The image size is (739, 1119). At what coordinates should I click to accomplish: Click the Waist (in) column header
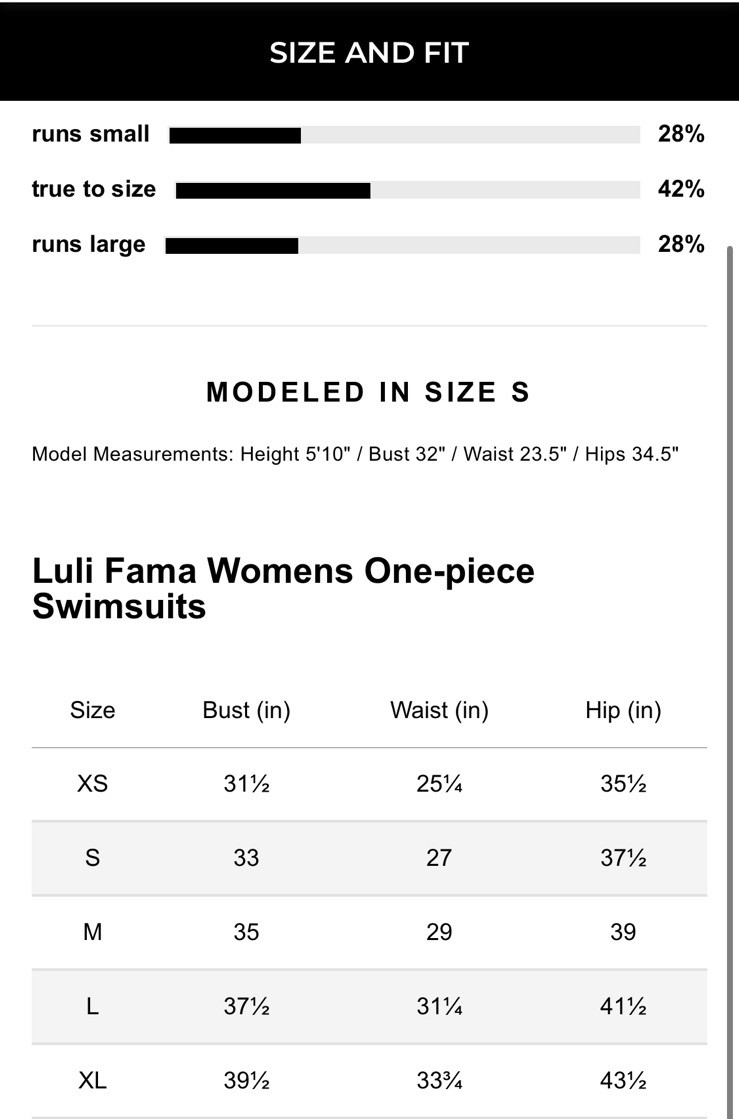point(439,710)
